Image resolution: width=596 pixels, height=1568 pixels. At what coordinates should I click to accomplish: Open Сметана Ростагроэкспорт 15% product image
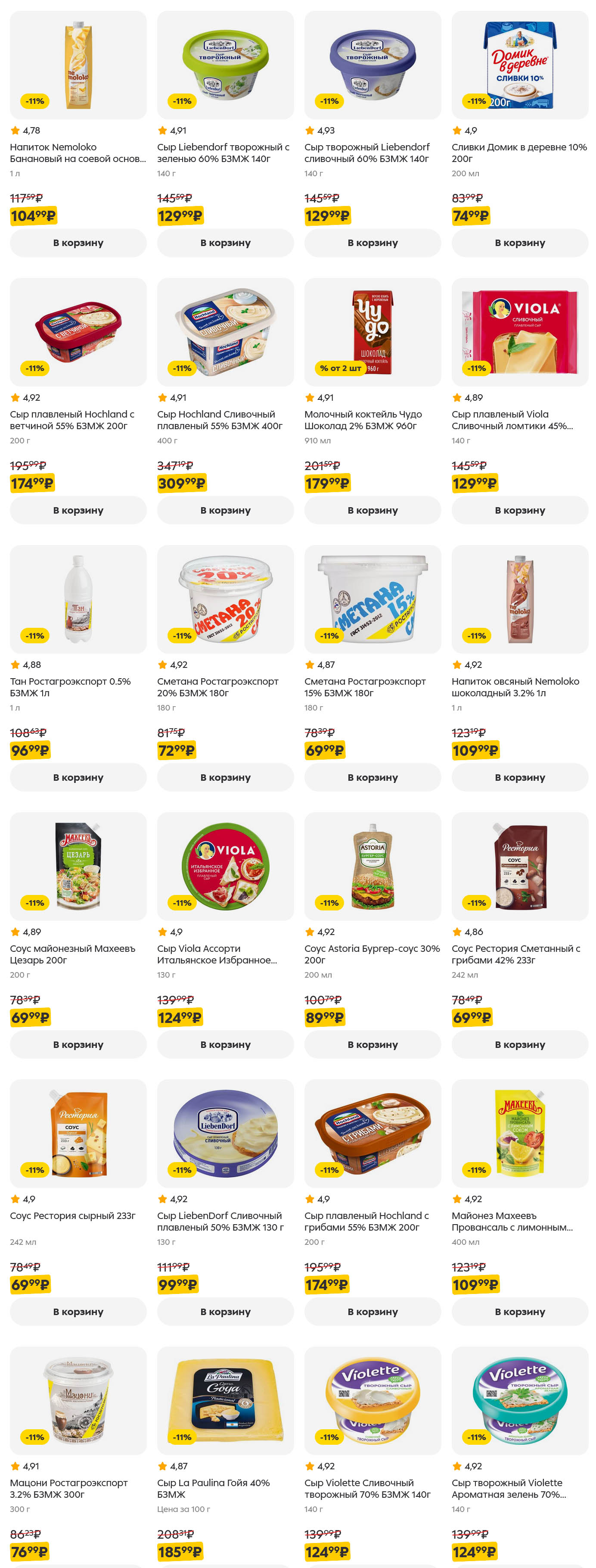coord(373,599)
